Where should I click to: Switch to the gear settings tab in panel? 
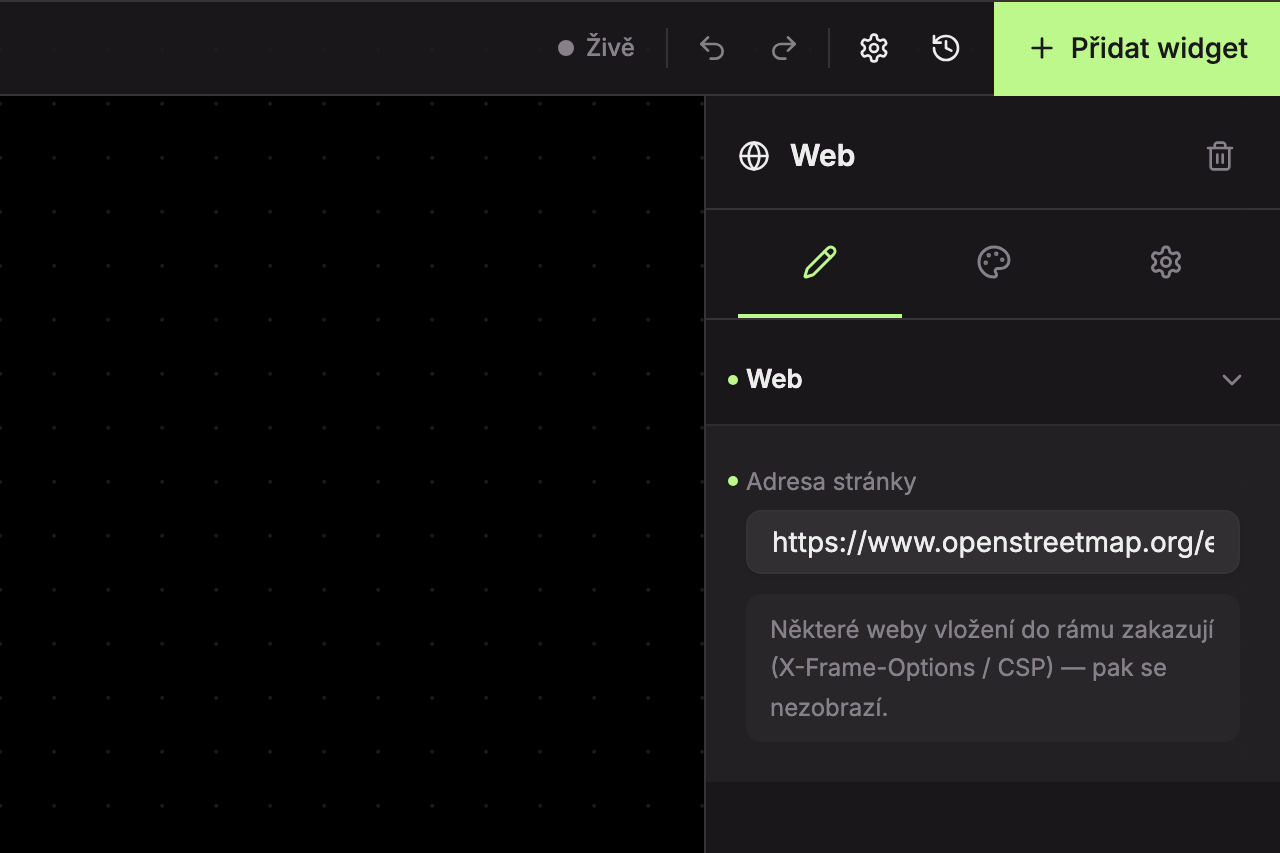(1166, 263)
